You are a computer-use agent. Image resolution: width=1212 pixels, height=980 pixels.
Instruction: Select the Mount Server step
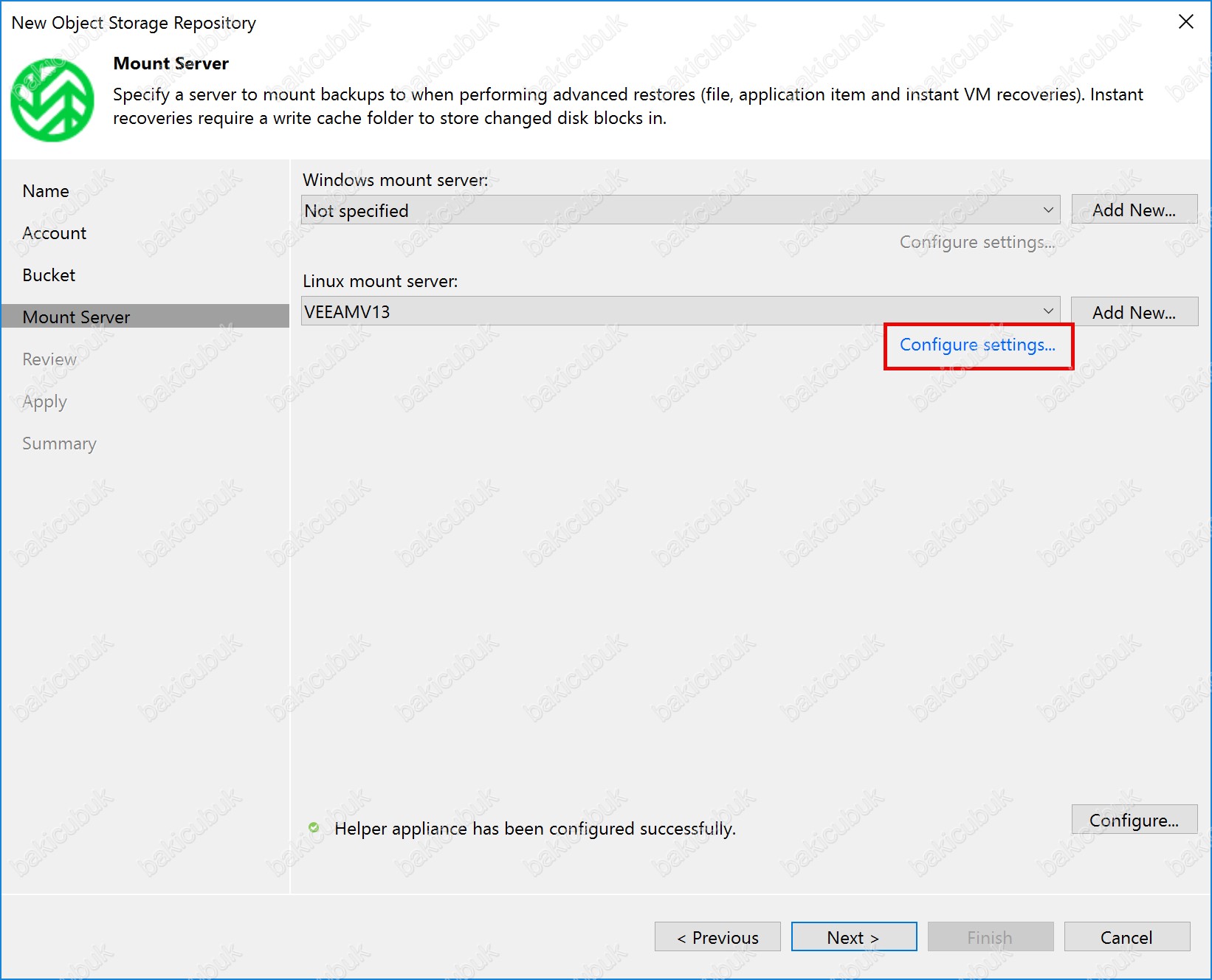(x=76, y=317)
